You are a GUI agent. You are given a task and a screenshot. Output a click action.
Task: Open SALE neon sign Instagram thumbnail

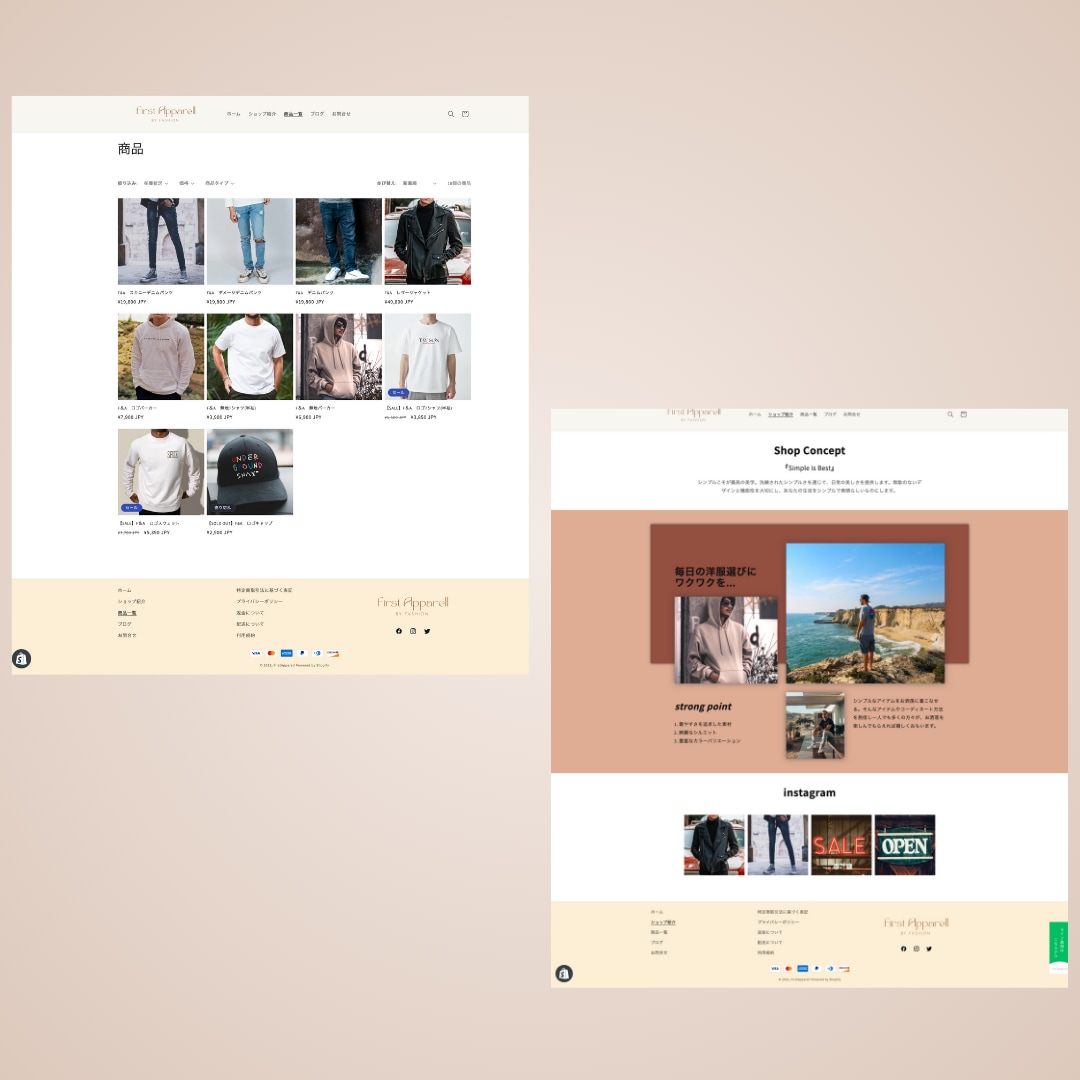pyautogui.click(x=841, y=845)
